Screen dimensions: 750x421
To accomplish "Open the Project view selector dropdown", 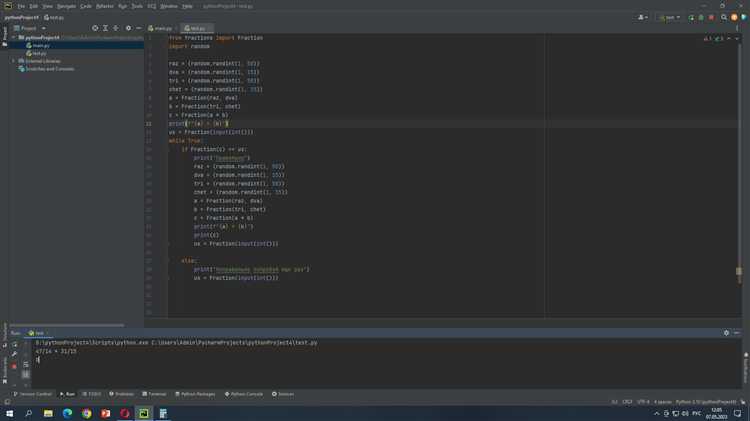I will click(30, 28).
